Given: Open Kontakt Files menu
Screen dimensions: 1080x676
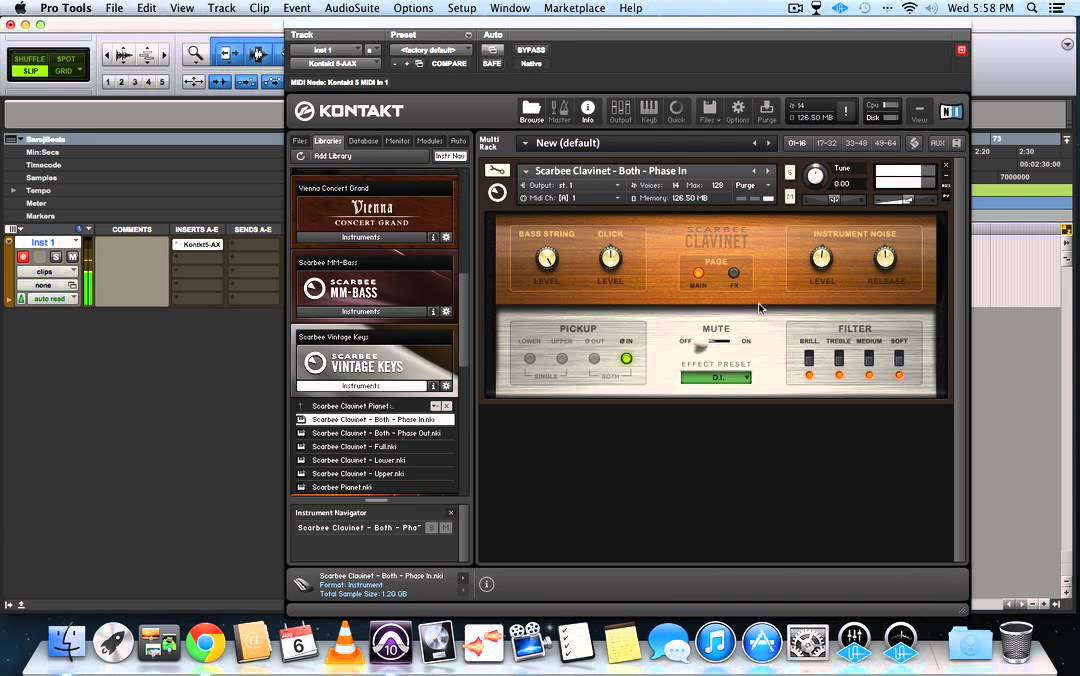Looking at the screenshot, I should 709,111.
